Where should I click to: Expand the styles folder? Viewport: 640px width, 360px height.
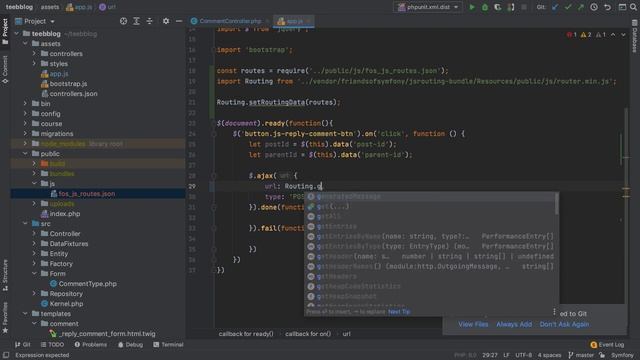(34, 64)
